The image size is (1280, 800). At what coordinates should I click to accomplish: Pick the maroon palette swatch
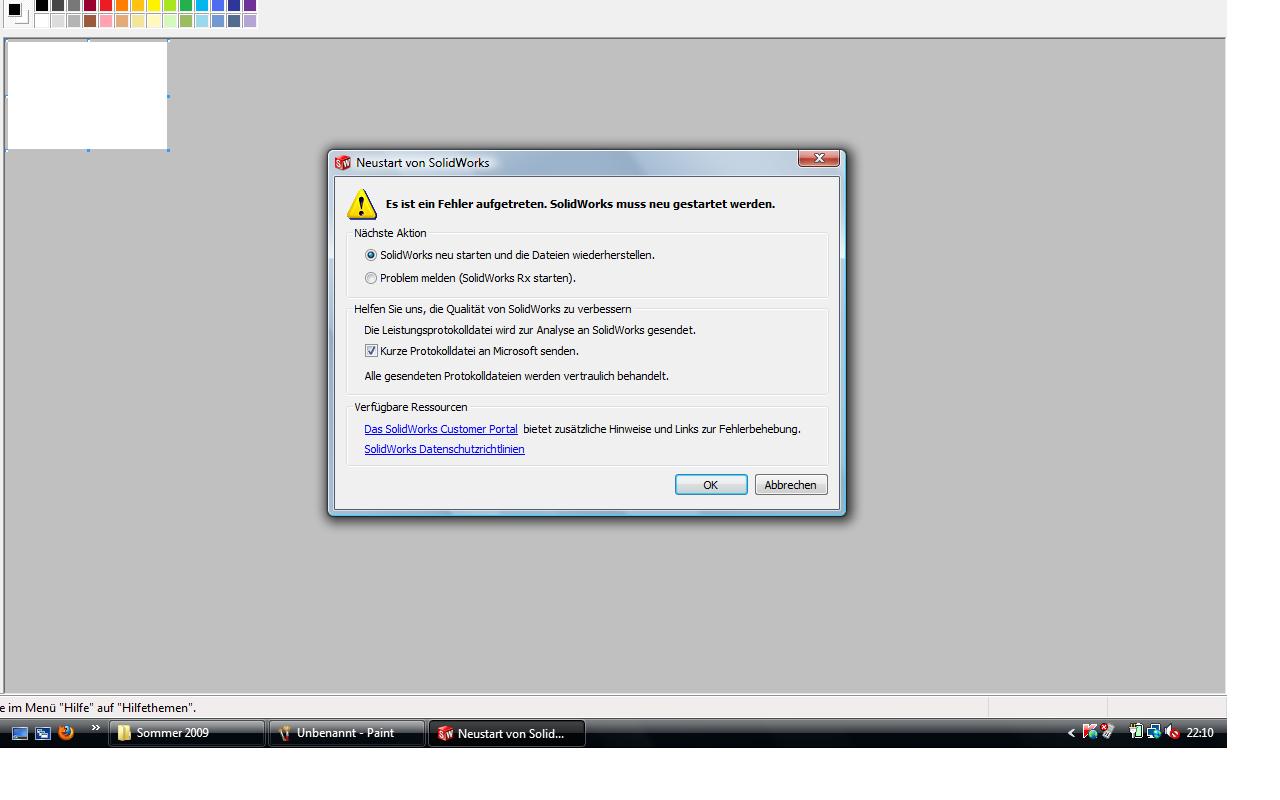point(90,5)
